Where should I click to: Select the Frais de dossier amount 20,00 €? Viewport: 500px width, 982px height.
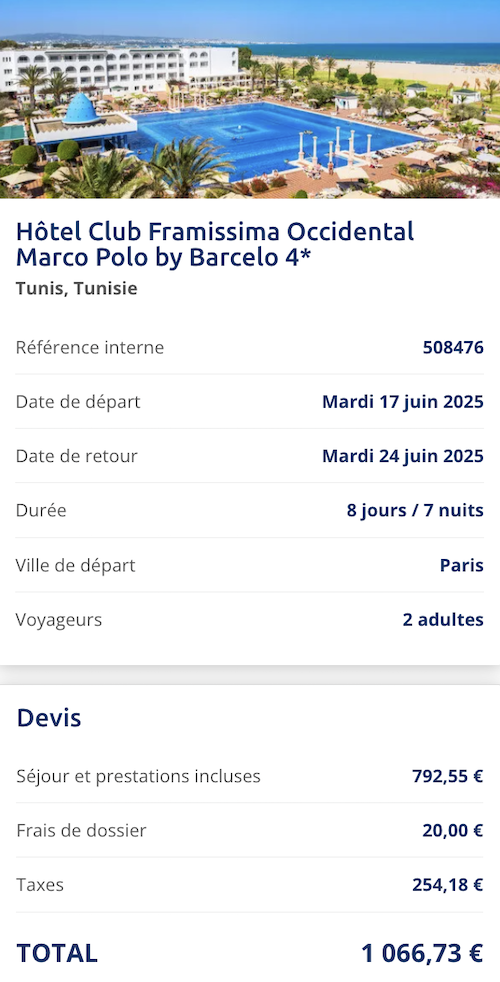pos(452,831)
